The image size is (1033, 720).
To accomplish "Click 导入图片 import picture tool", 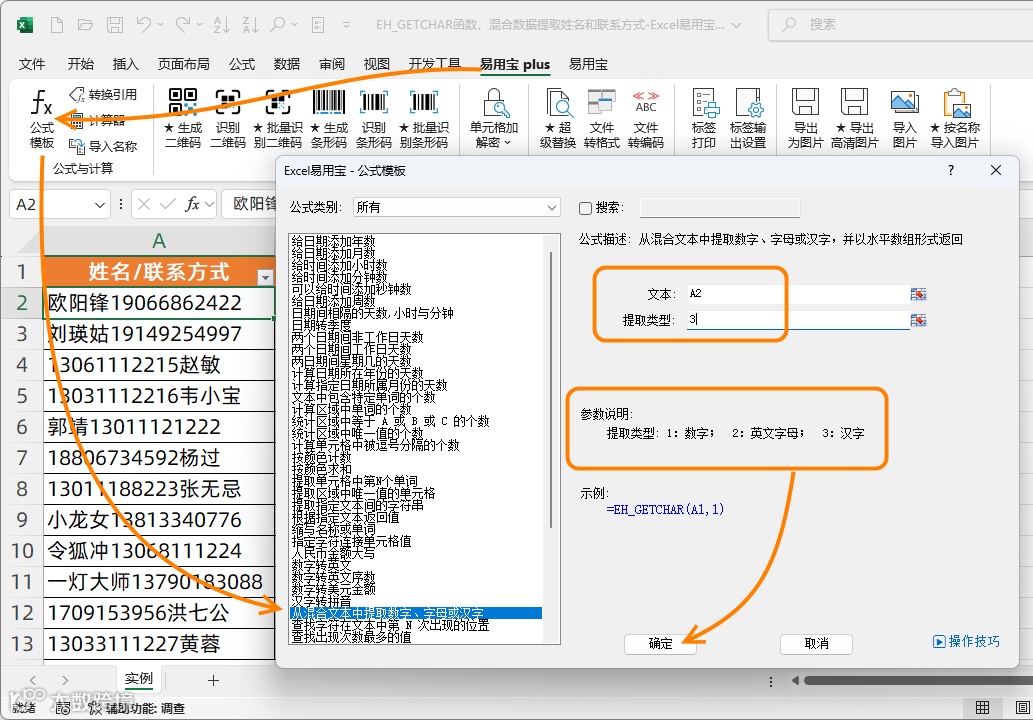I will (905, 119).
